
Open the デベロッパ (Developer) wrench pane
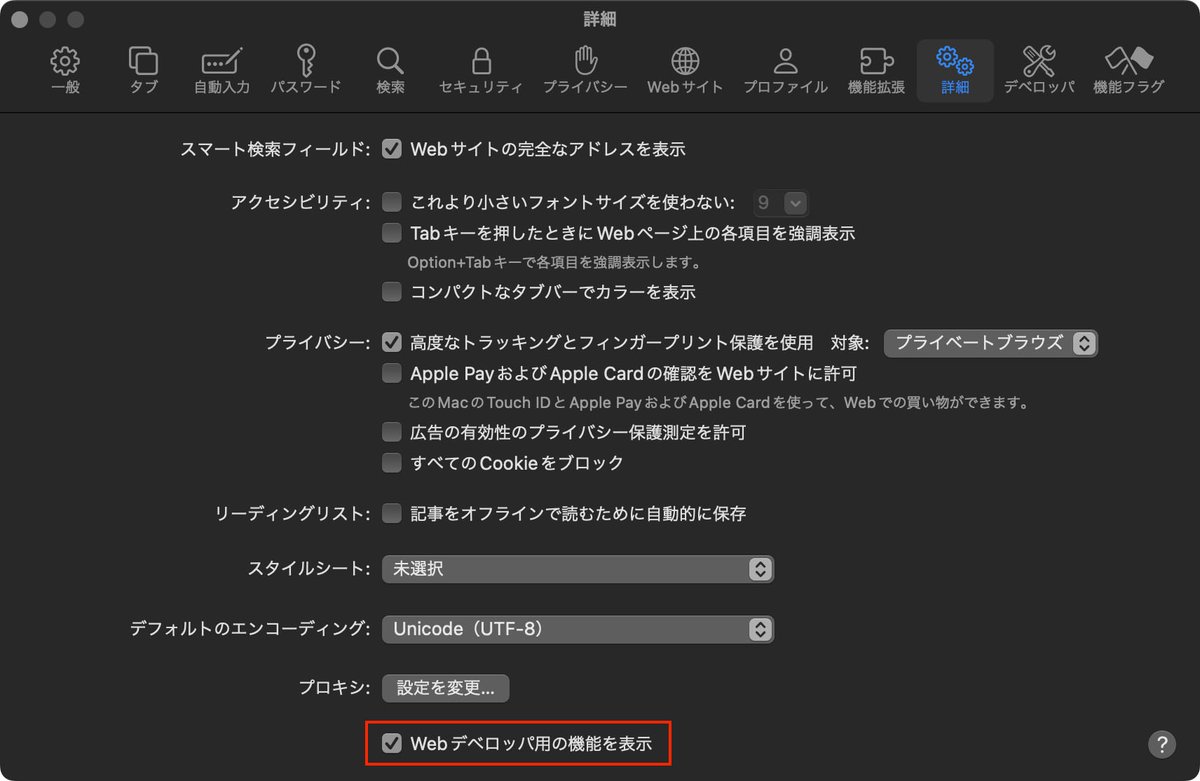point(1038,68)
